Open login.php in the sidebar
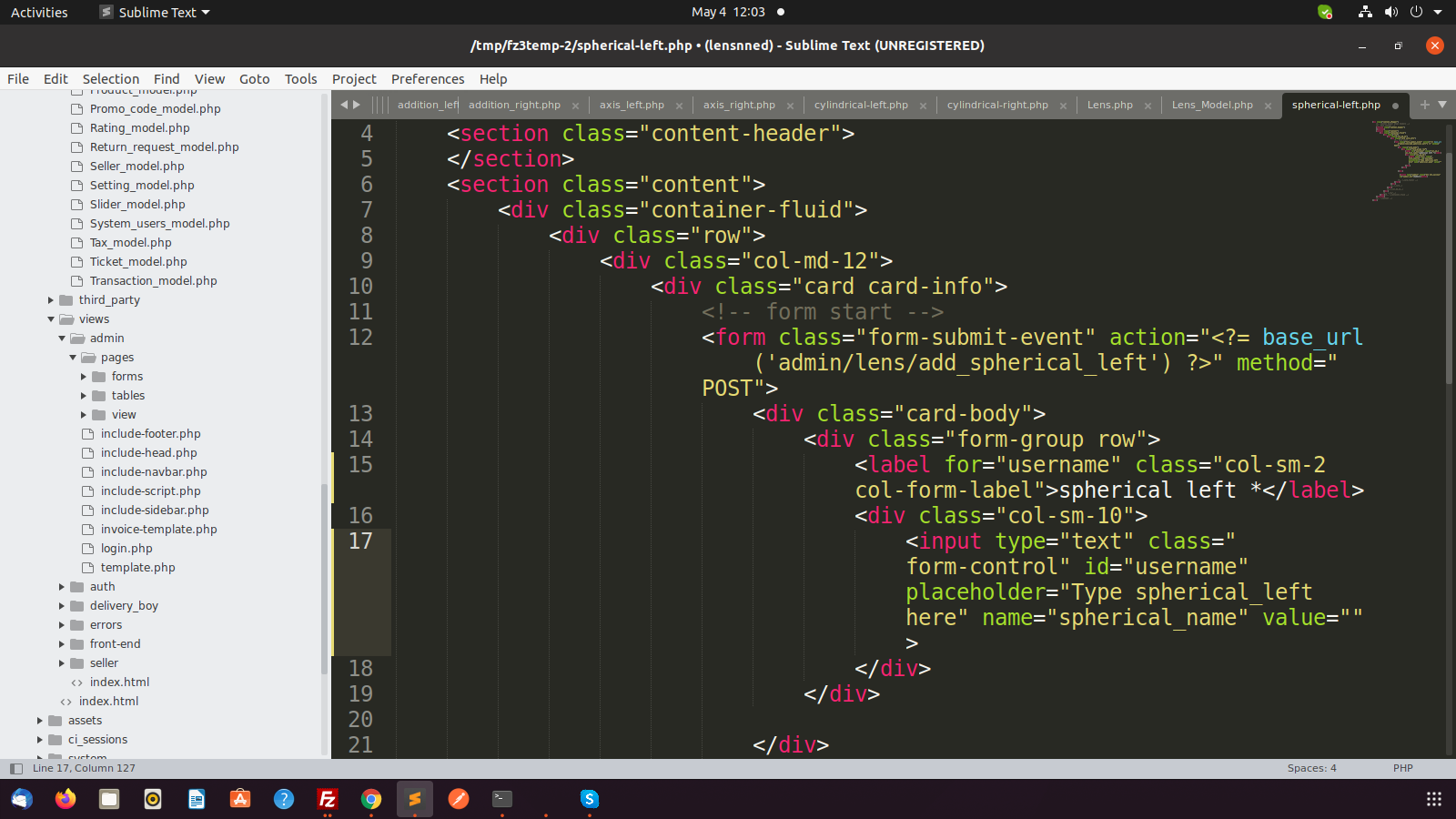Screen dimensions: 1456x819 [126, 549]
